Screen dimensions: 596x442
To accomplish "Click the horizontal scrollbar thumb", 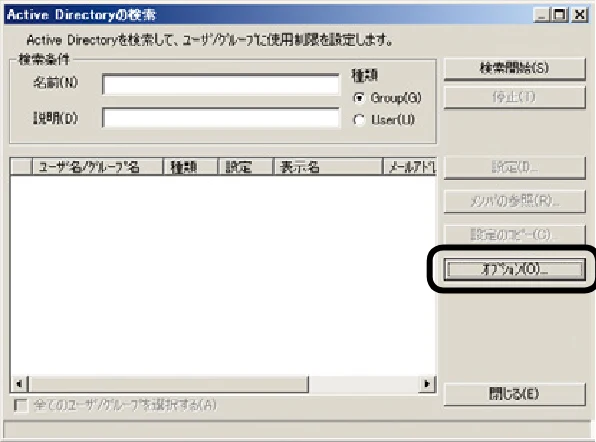I will click(x=168, y=384).
